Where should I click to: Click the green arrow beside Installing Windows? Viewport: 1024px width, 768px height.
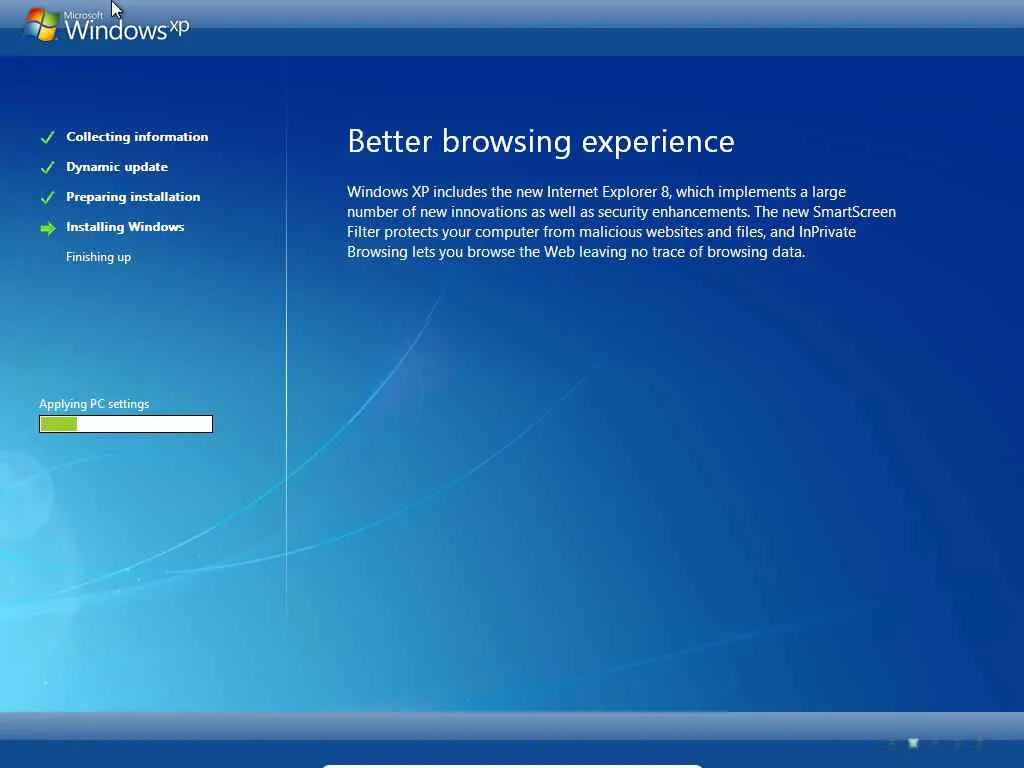coord(48,228)
